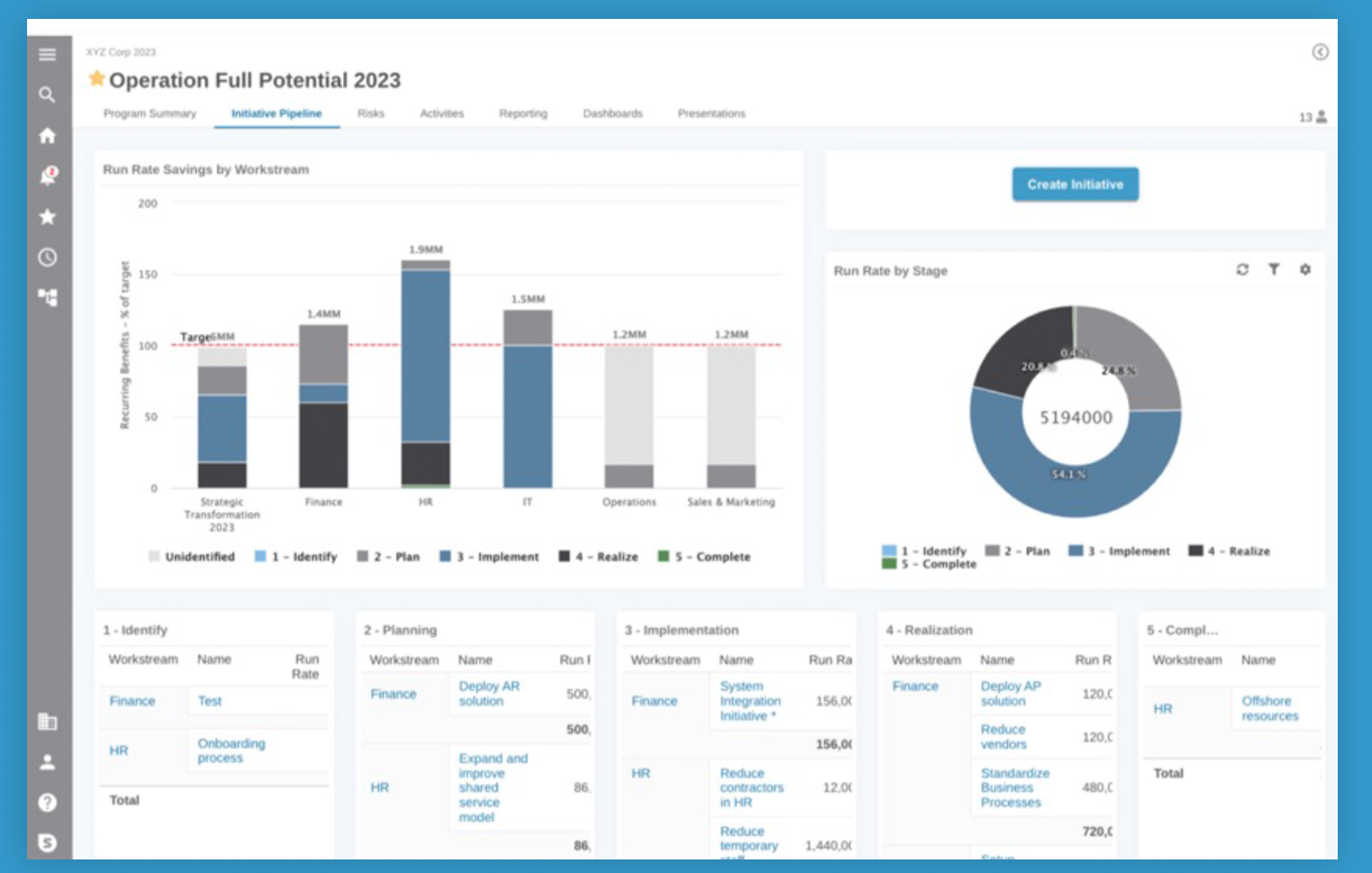The width and height of the screenshot is (1372, 873).
Task: Click the tall HR bar's blue segment
Action: coord(425,355)
